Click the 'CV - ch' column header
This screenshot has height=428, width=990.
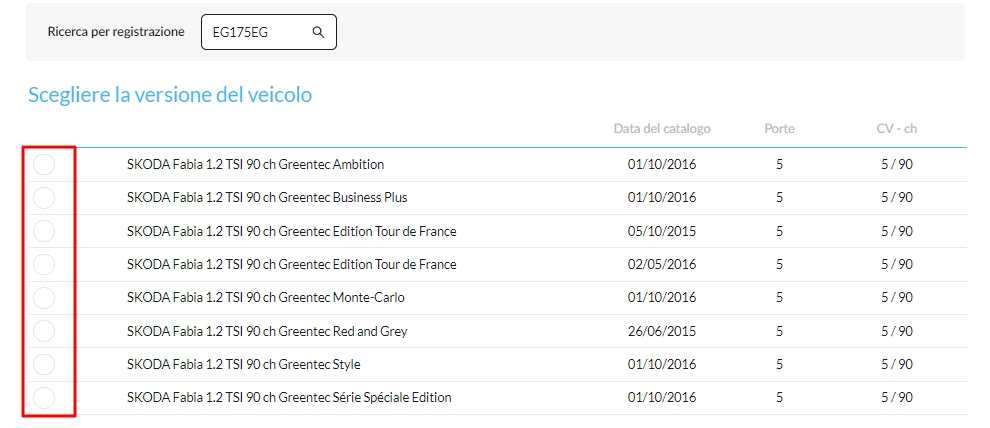tap(897, 129)
